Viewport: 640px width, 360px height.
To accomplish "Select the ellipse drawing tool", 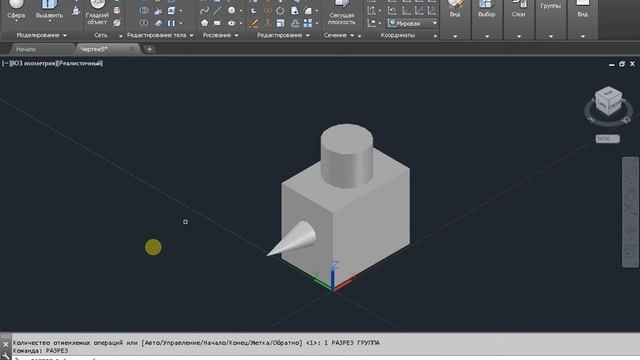I will [x=231, y=23].
